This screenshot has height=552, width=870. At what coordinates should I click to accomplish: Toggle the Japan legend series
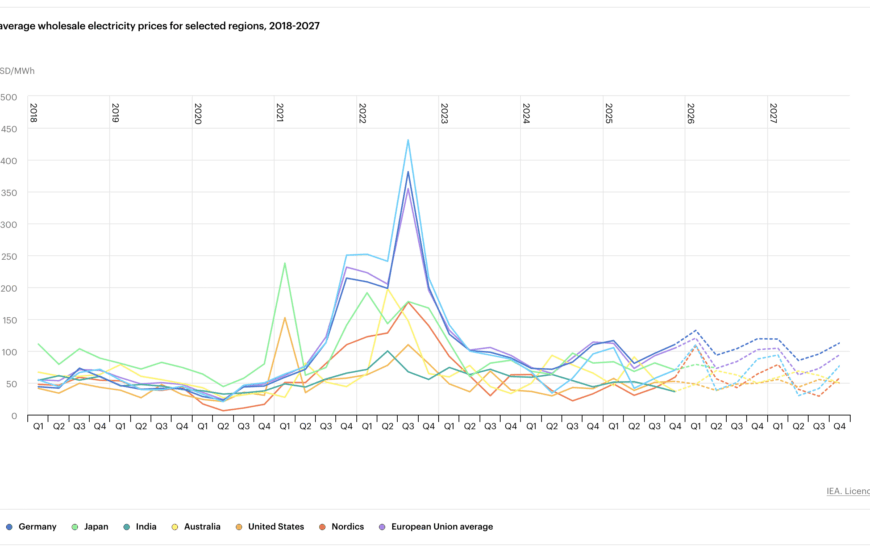pos(90,526)
